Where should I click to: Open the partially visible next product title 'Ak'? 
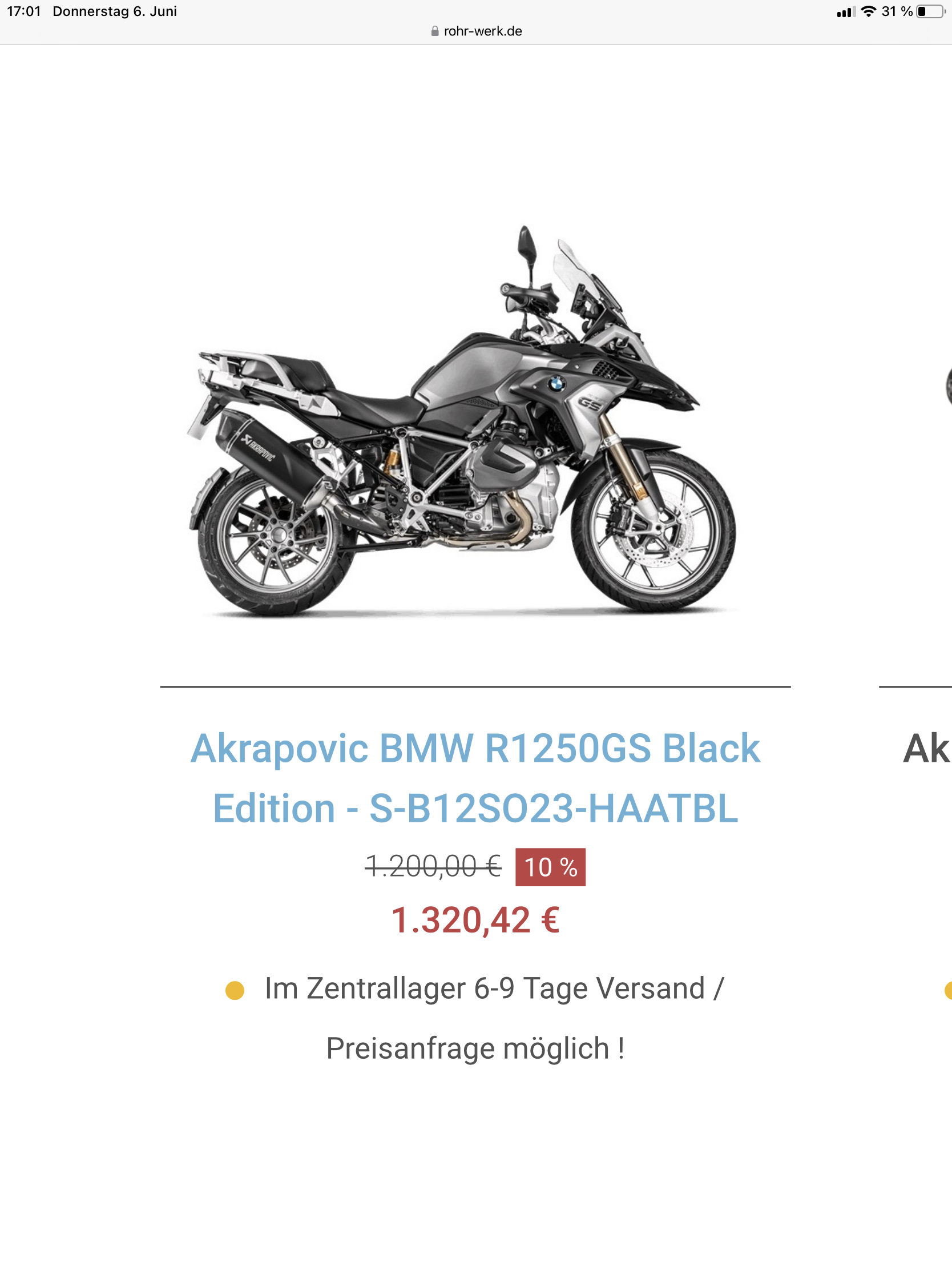click(927, 749)
